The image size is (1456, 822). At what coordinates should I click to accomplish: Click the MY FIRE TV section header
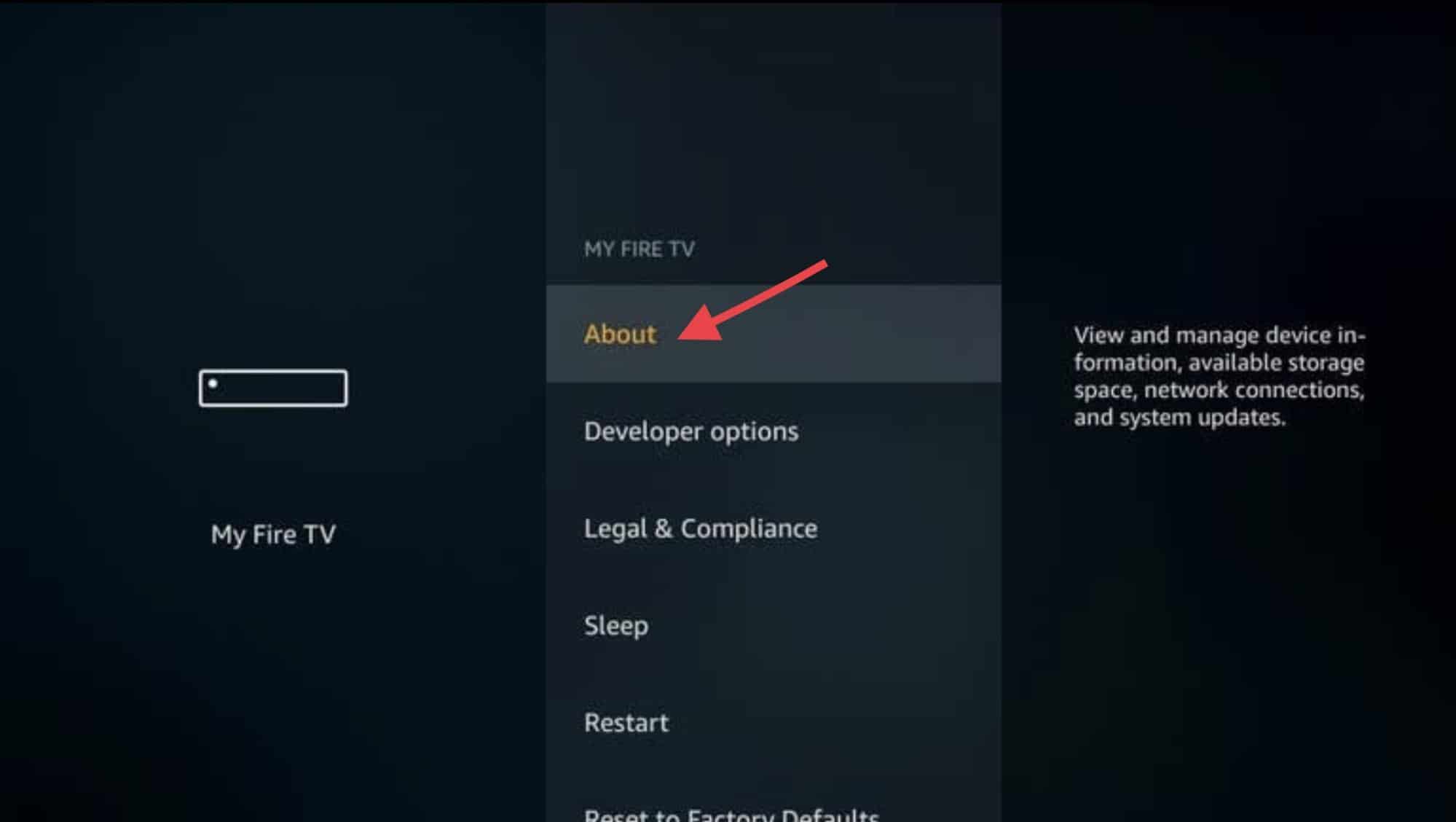639,249
